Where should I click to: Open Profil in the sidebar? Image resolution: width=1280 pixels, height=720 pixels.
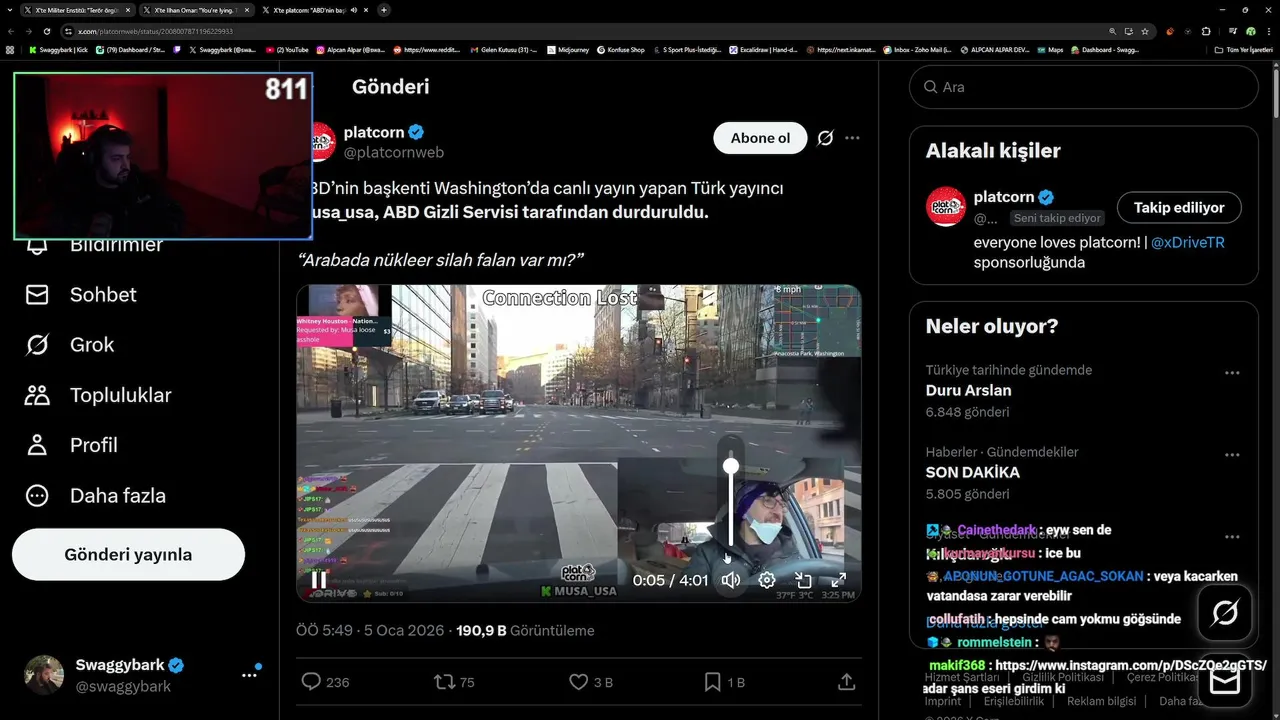pos(71,445)
